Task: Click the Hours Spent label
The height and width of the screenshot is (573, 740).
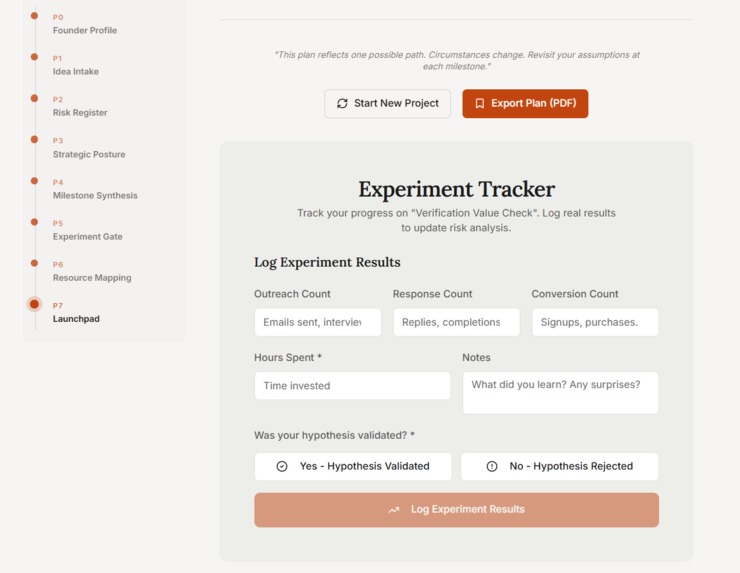Action: [x=288, y=357]
